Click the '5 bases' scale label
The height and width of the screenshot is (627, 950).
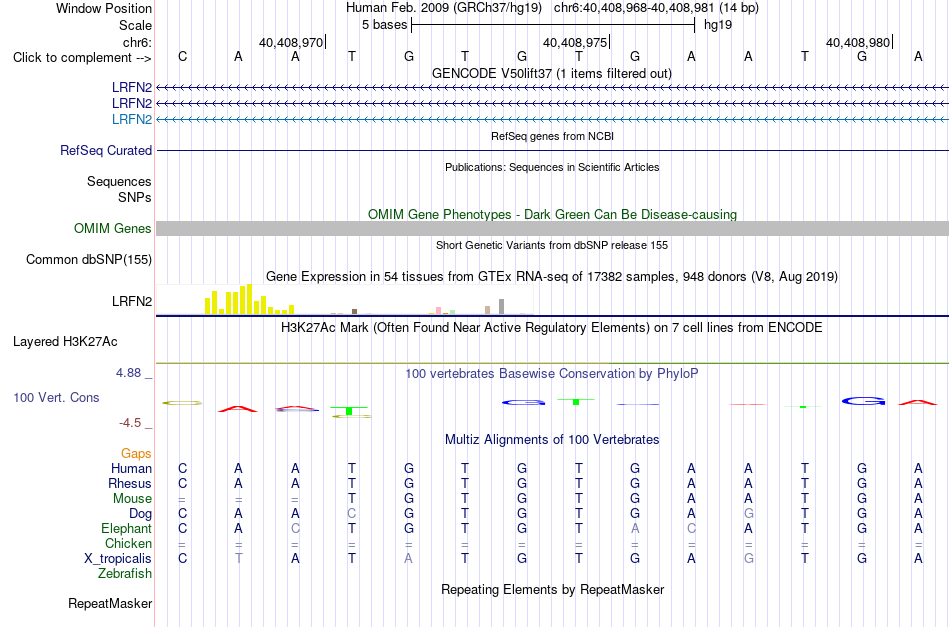[385, 25]
